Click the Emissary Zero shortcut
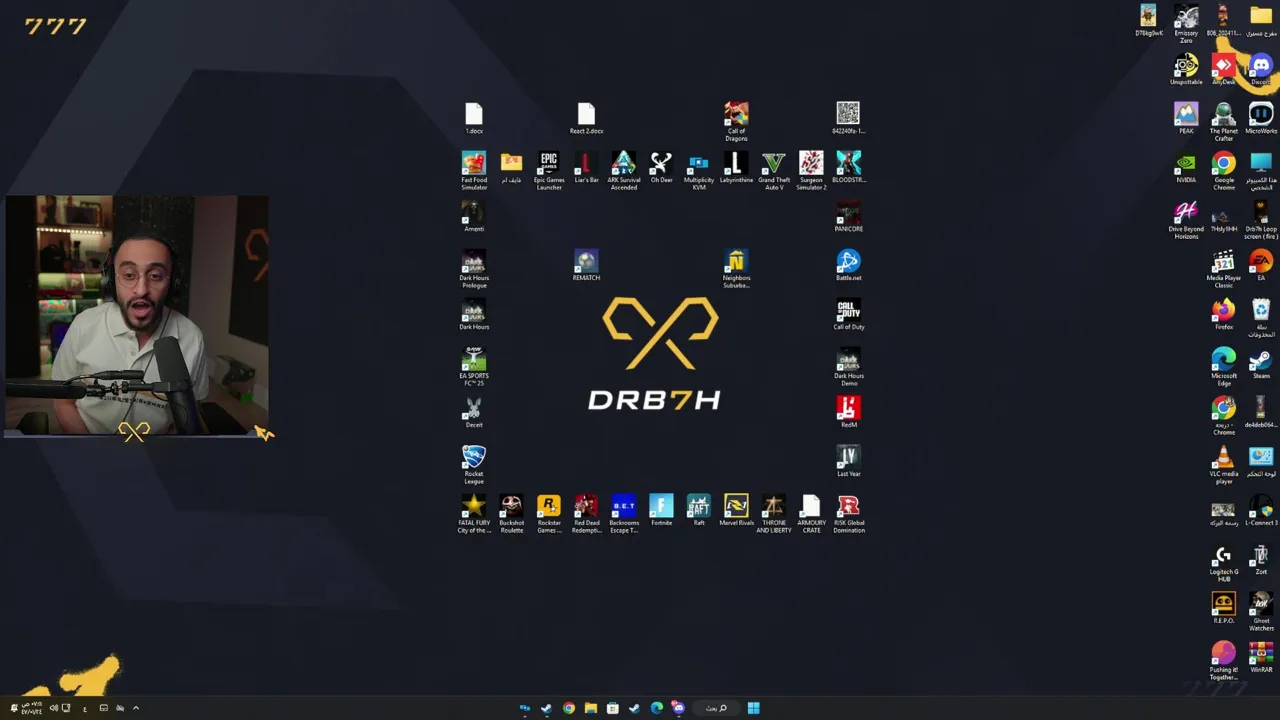 pyautogui.click(x=1186, y=24)
